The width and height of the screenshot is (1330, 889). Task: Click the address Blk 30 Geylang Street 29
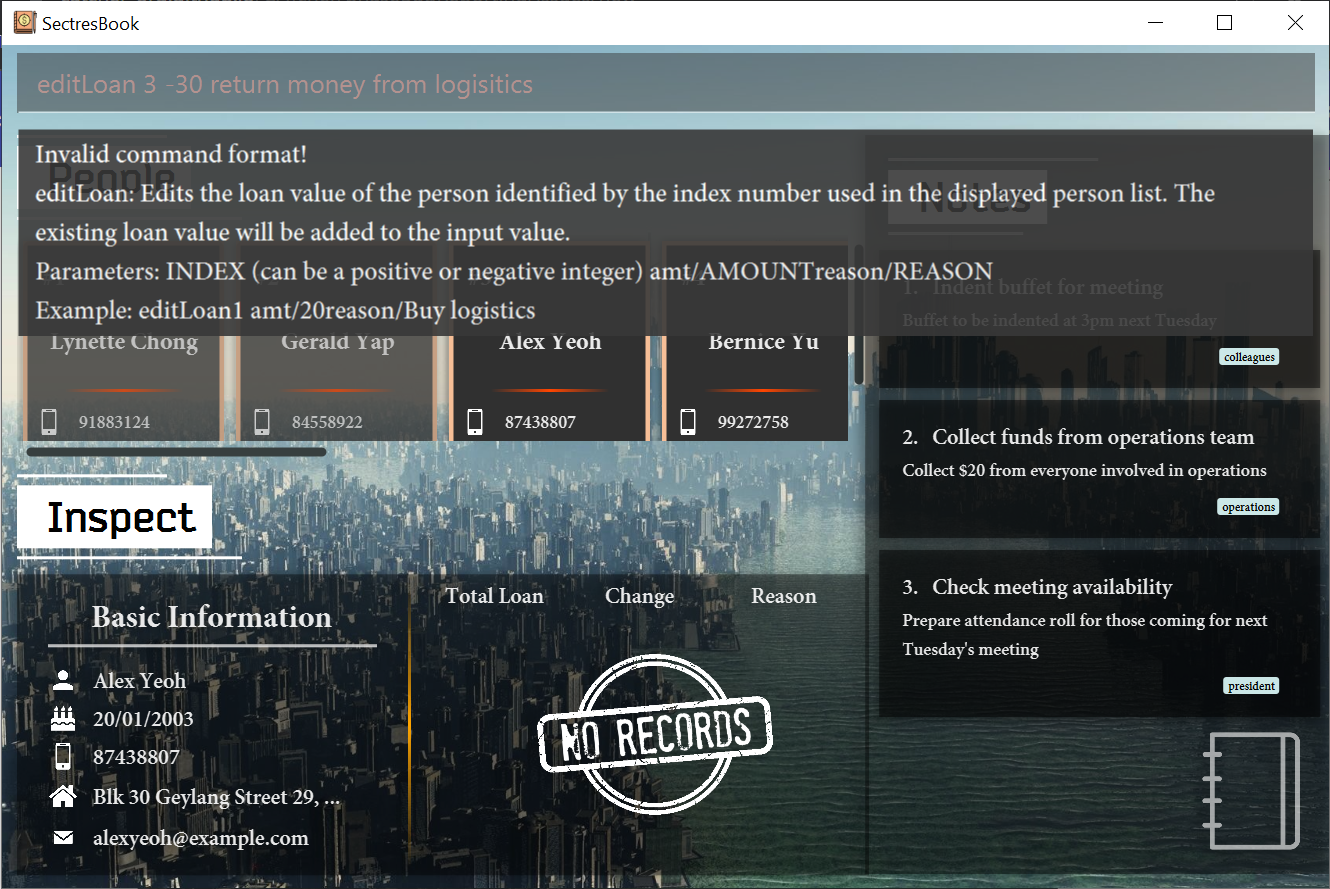pos(217,797)
